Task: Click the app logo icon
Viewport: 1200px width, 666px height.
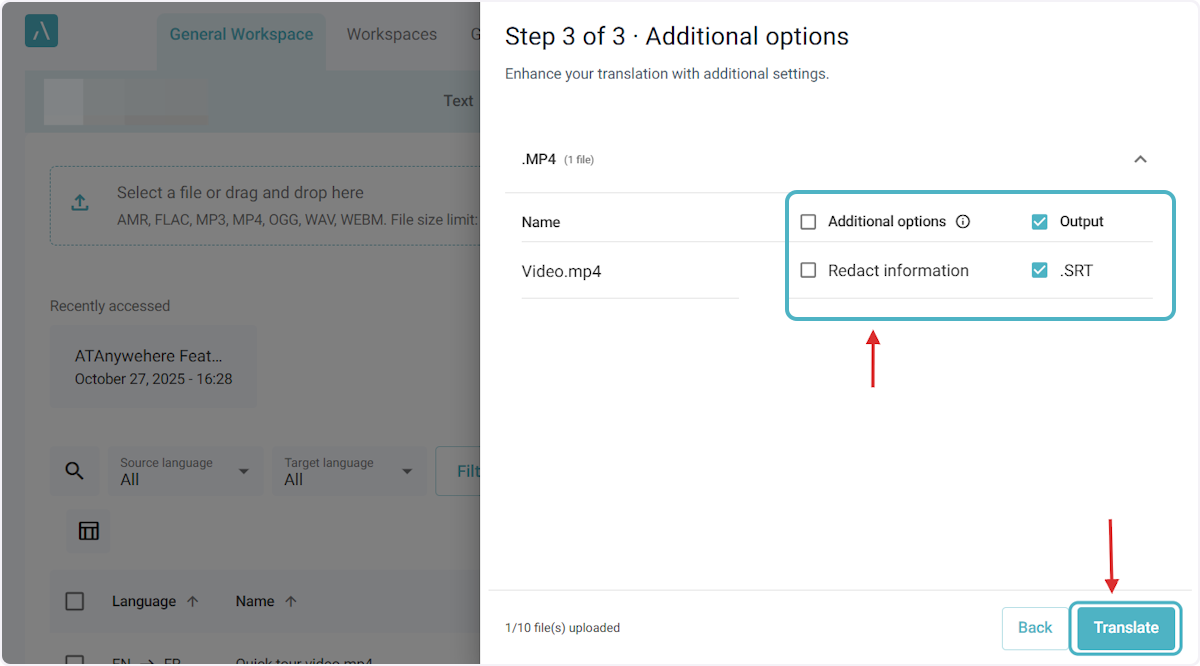Action: [41, 31]
